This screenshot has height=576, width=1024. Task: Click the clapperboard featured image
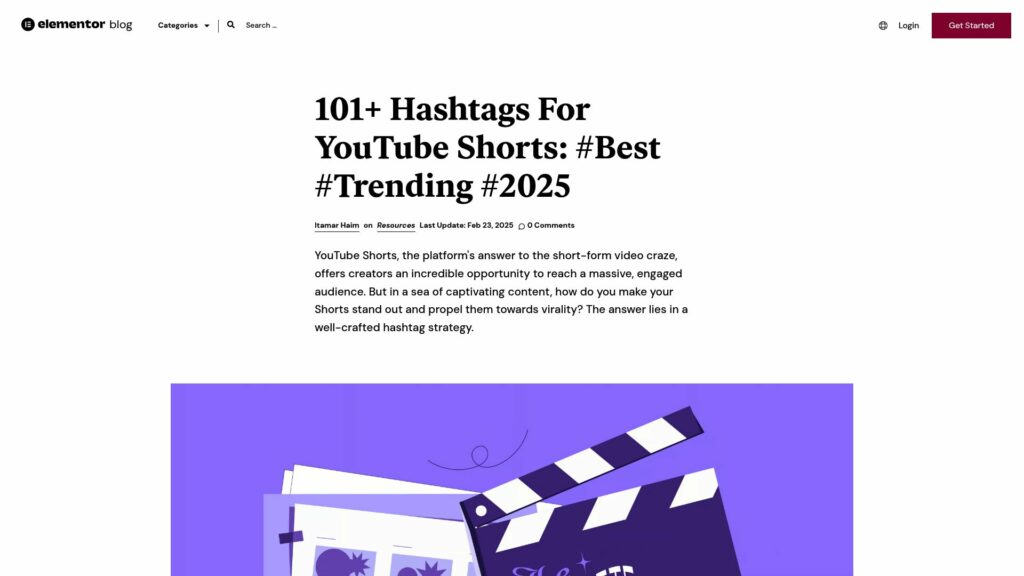512,479
